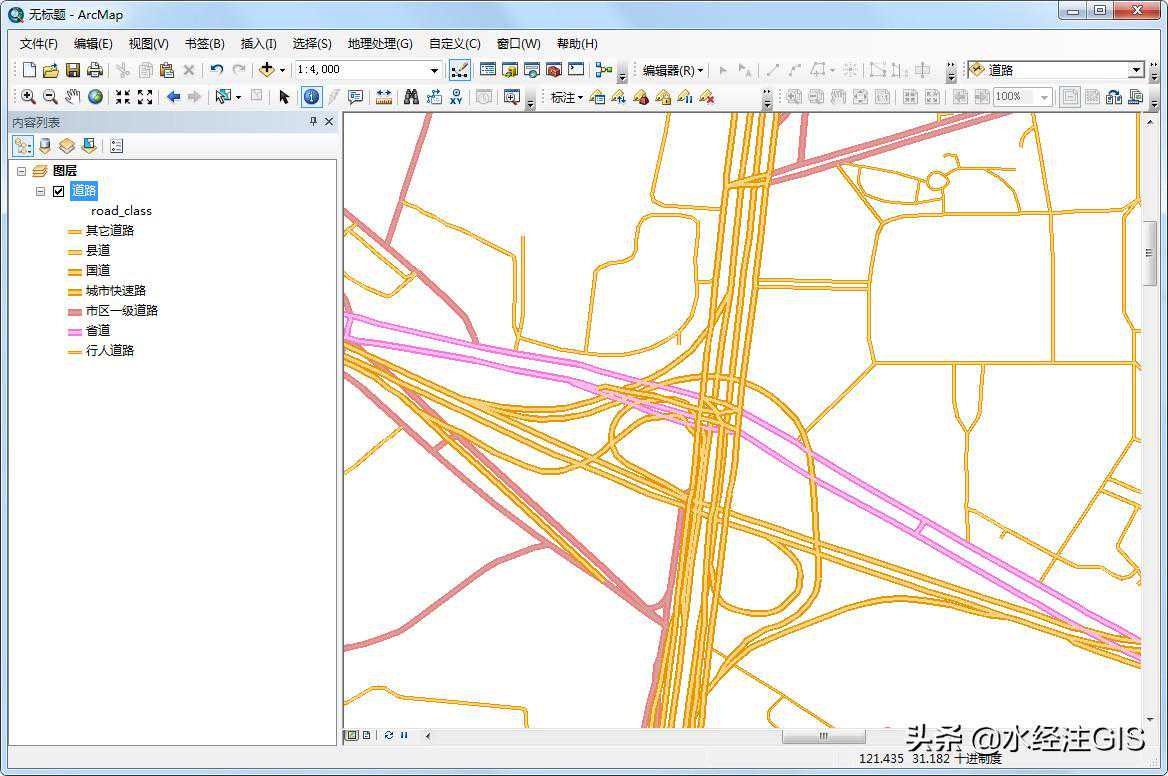Open the 地理处理(G) menu
The image size is (1168, 776).
tap(379, 44)
